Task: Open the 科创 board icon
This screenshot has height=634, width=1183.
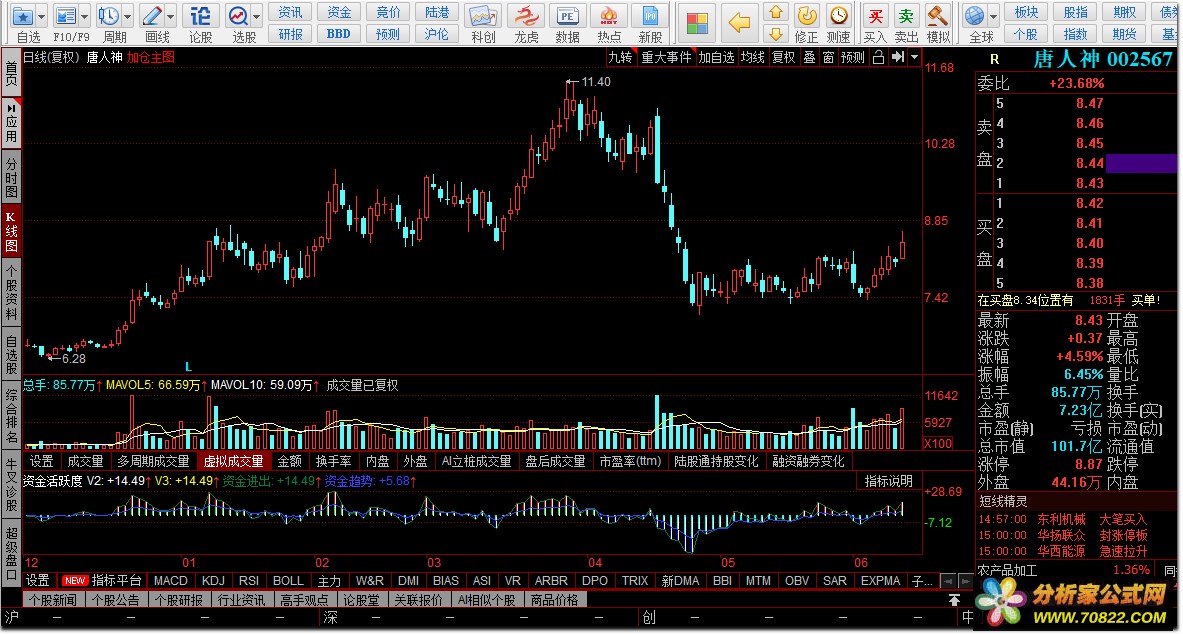Action: pyautogui.click(x=483, y=16)
